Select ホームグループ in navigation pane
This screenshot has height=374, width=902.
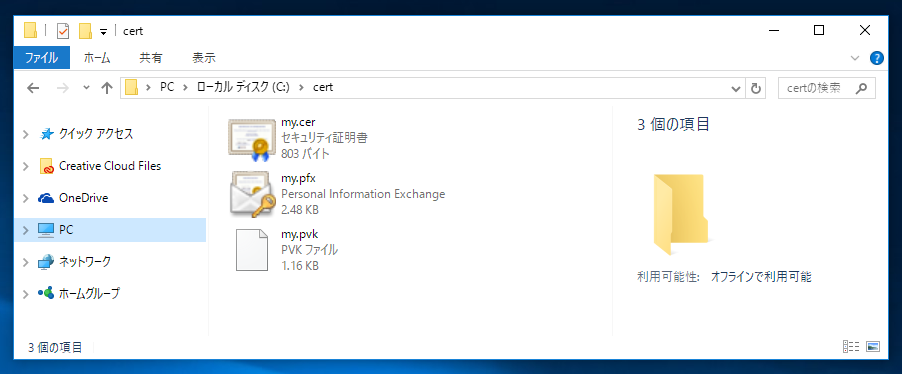tap(89, 293)
